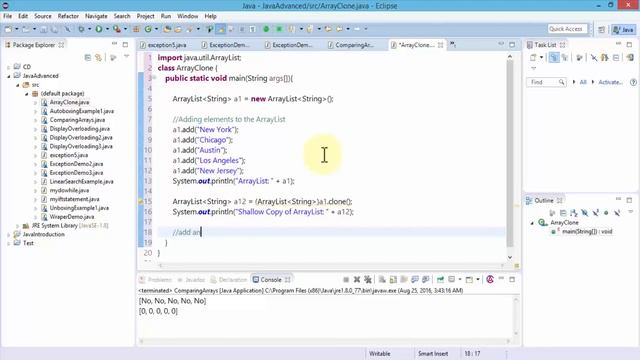
Task: Click the search magnifier in the Find field
Action: (562, 82)
